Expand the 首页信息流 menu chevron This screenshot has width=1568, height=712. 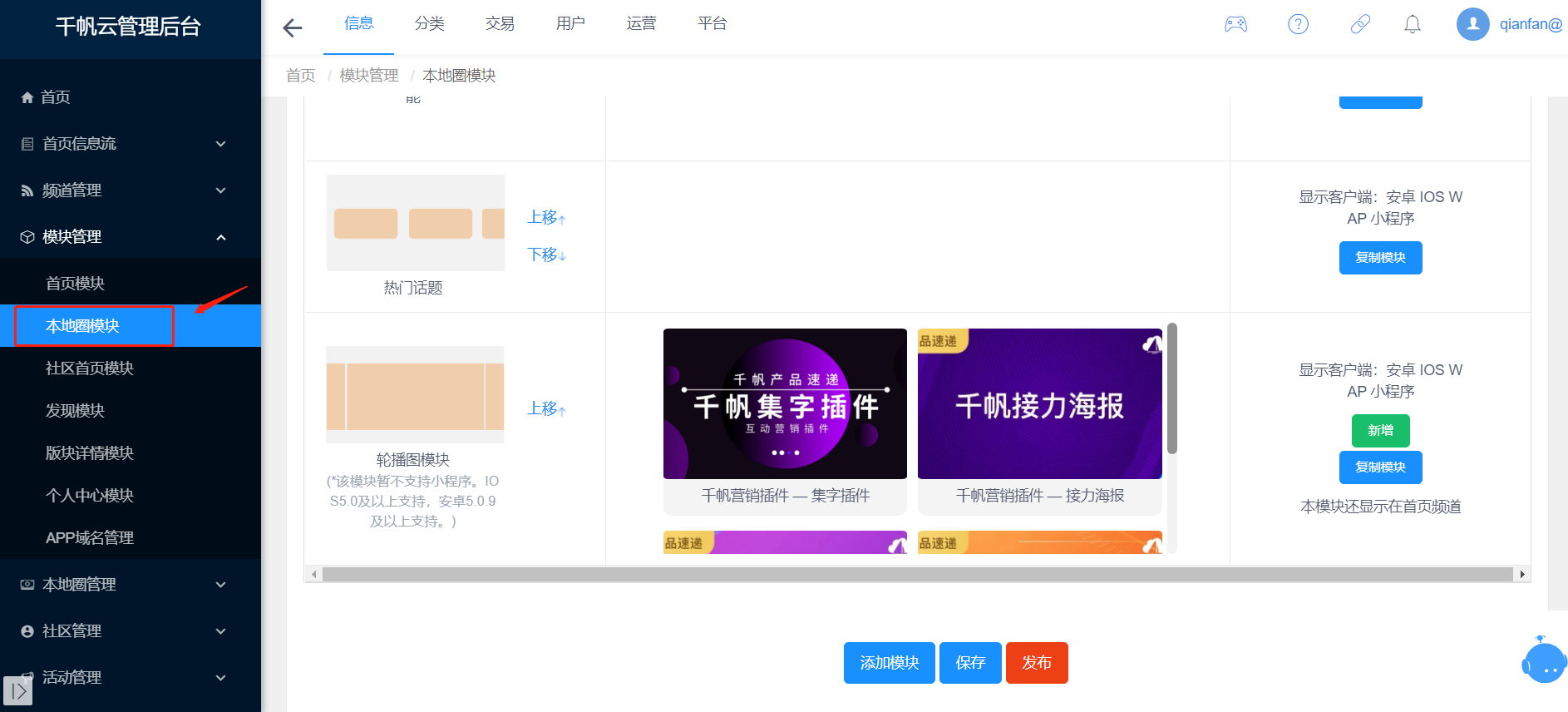point(221,144)
